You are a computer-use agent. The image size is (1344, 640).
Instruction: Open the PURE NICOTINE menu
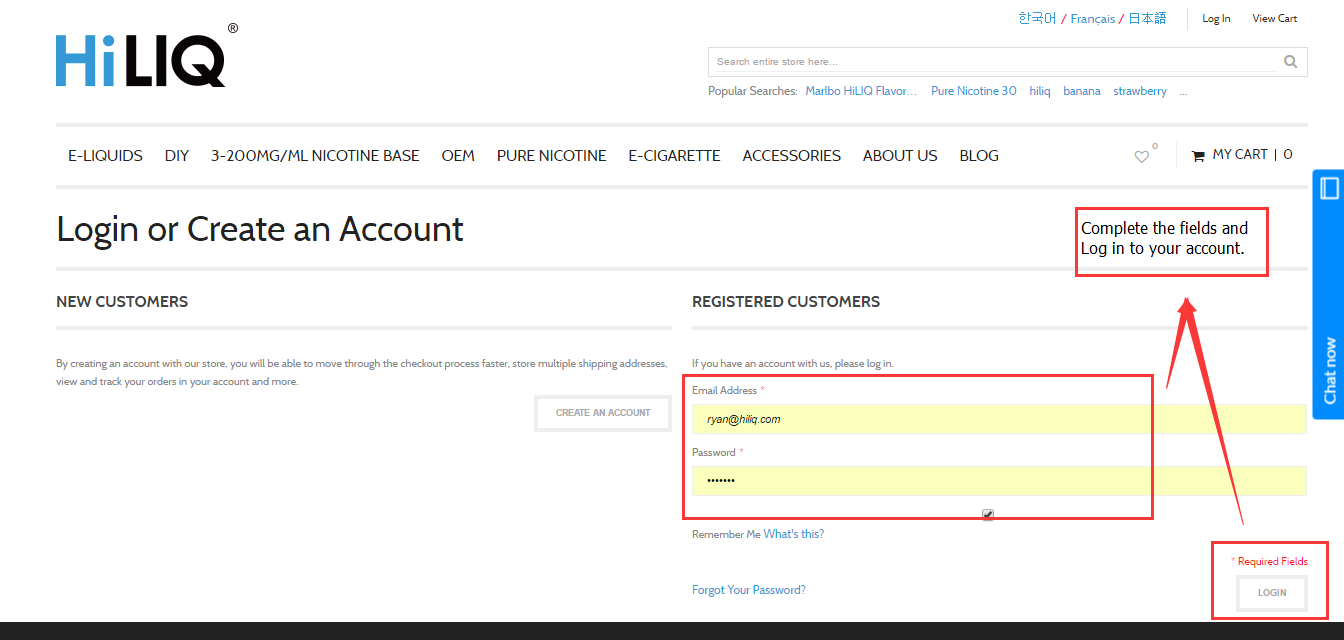pyautogui.click(x=552, y=156)
